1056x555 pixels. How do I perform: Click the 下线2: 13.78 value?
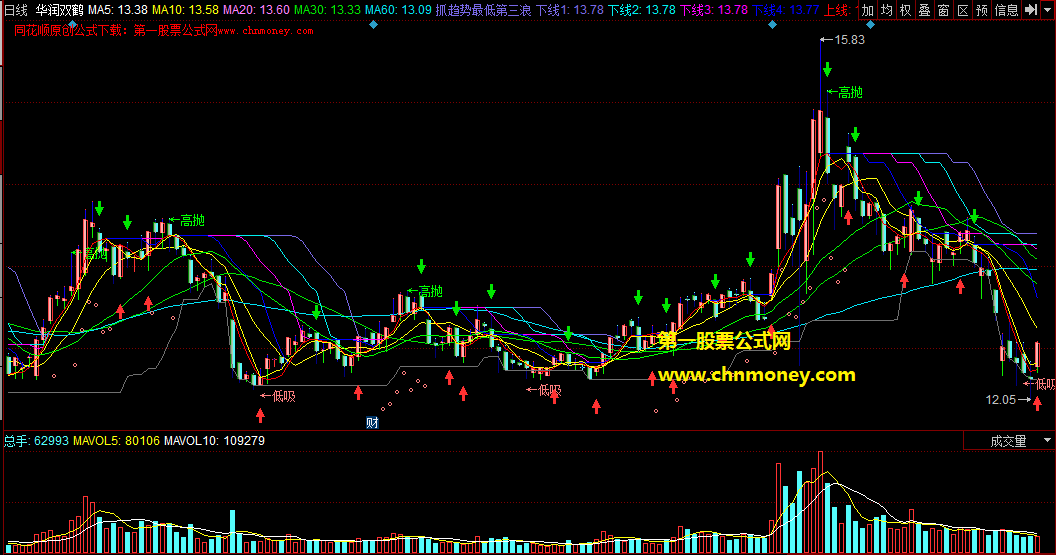click(642, 9)
